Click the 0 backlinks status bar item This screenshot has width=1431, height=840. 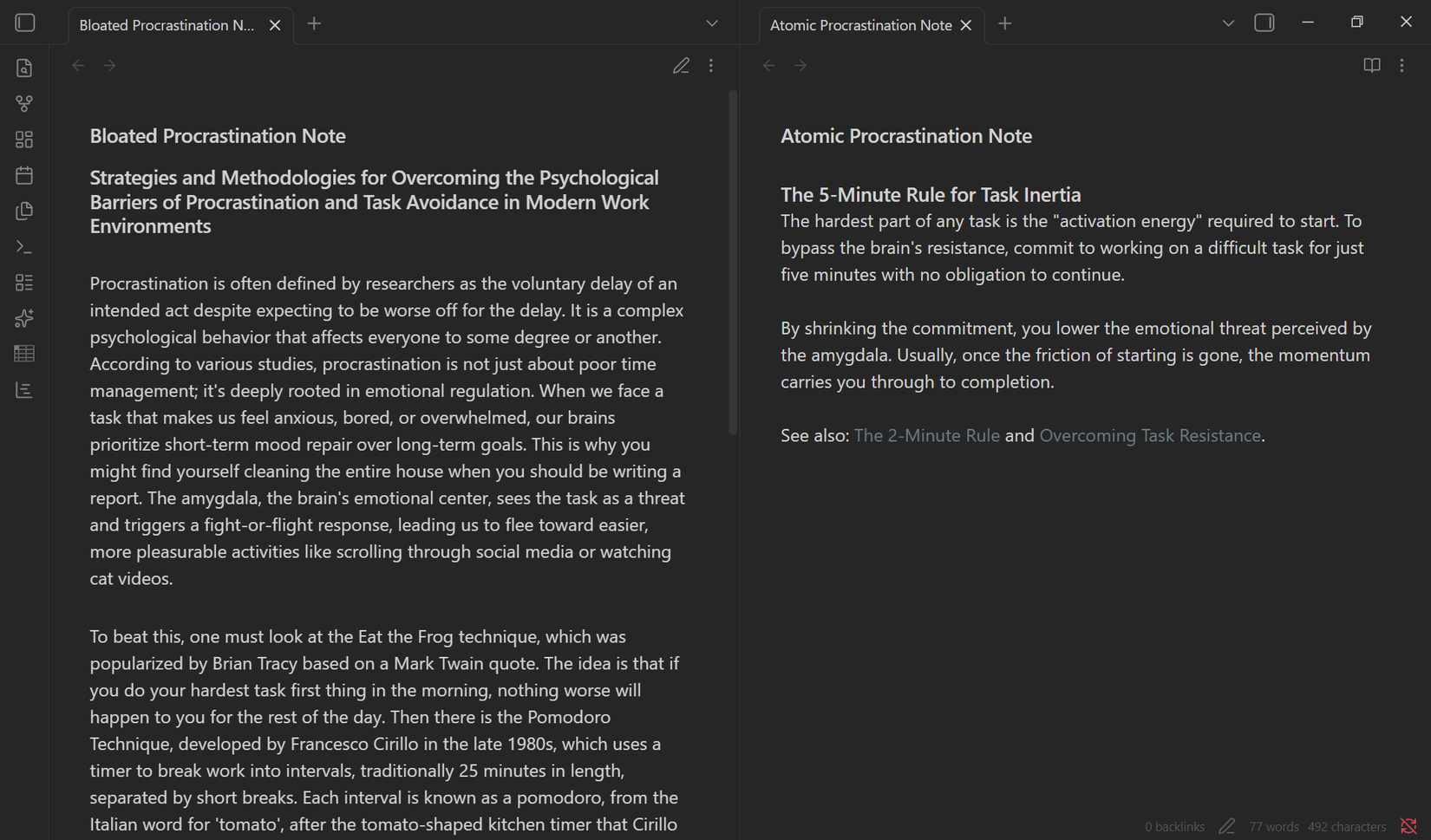click(x=1174, y=827)
